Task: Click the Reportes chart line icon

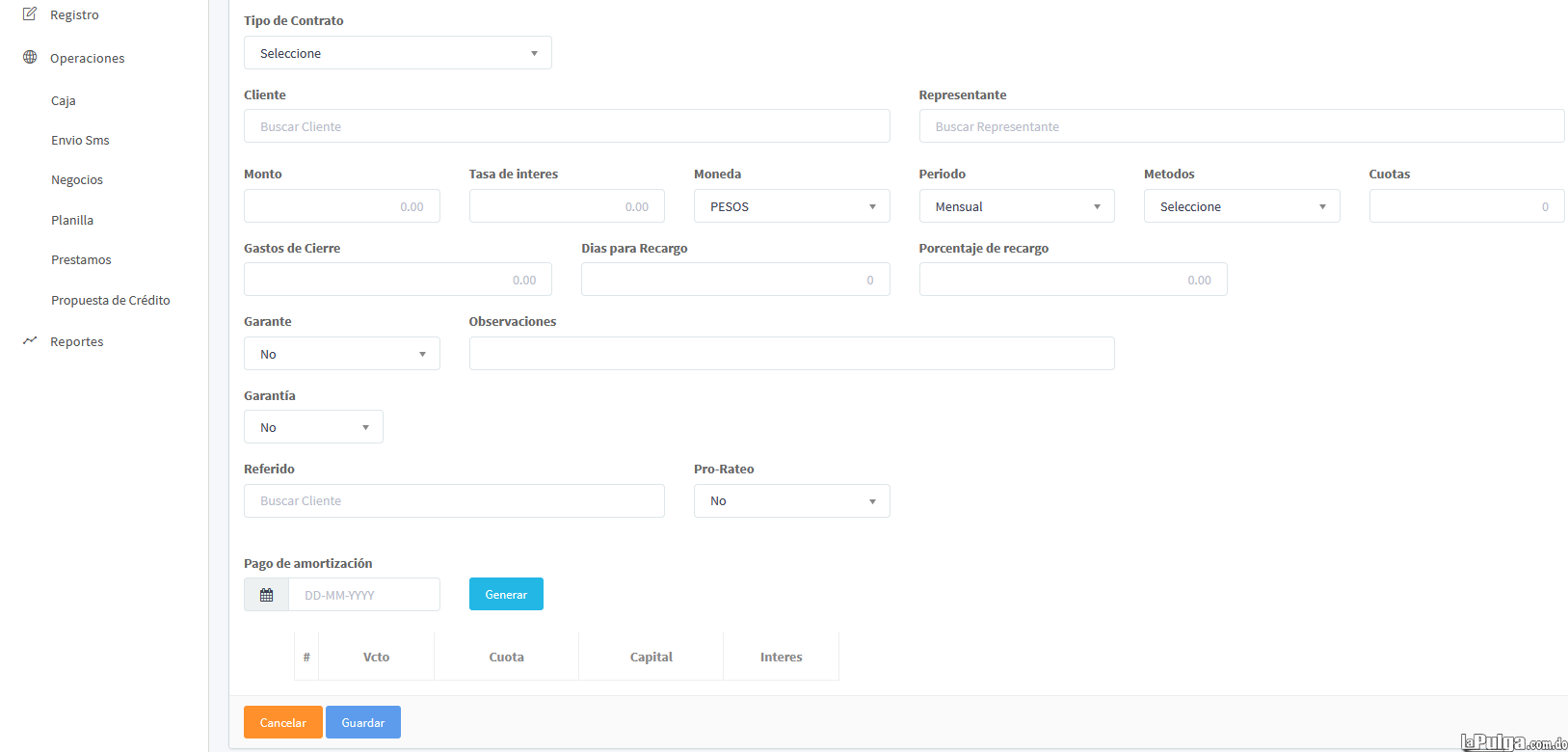Action: [x=30, y=341]
